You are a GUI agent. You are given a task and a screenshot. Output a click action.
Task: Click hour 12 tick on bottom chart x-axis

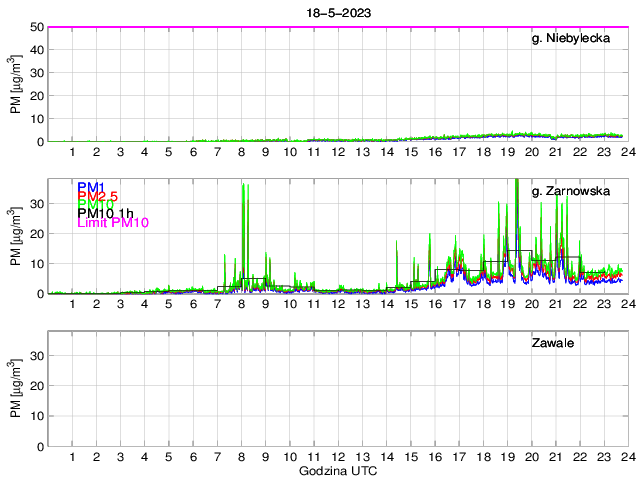point(338,456)
